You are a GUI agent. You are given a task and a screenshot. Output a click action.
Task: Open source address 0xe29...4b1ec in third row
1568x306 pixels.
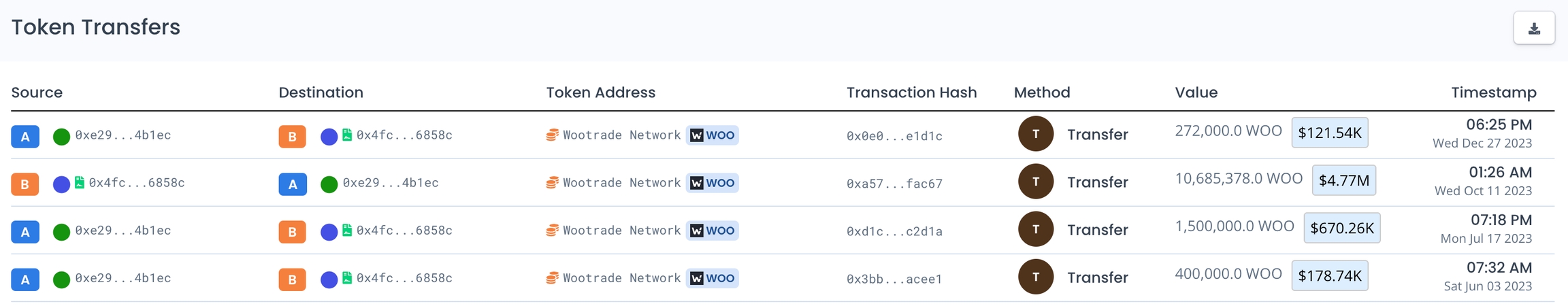point(123,231)
